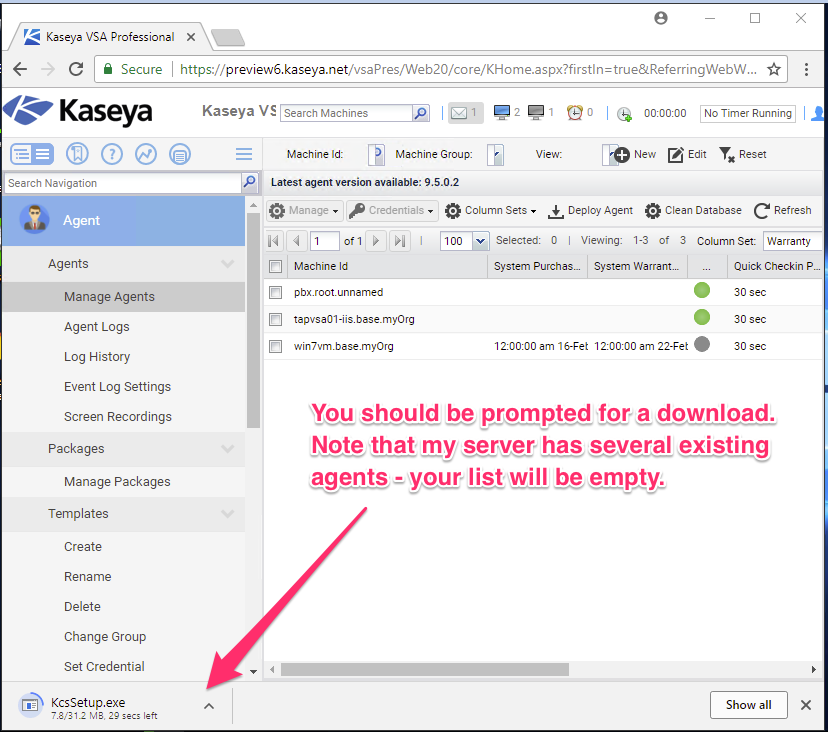
Task: Click the notes list icon in navigation
Action: (180, 154)
